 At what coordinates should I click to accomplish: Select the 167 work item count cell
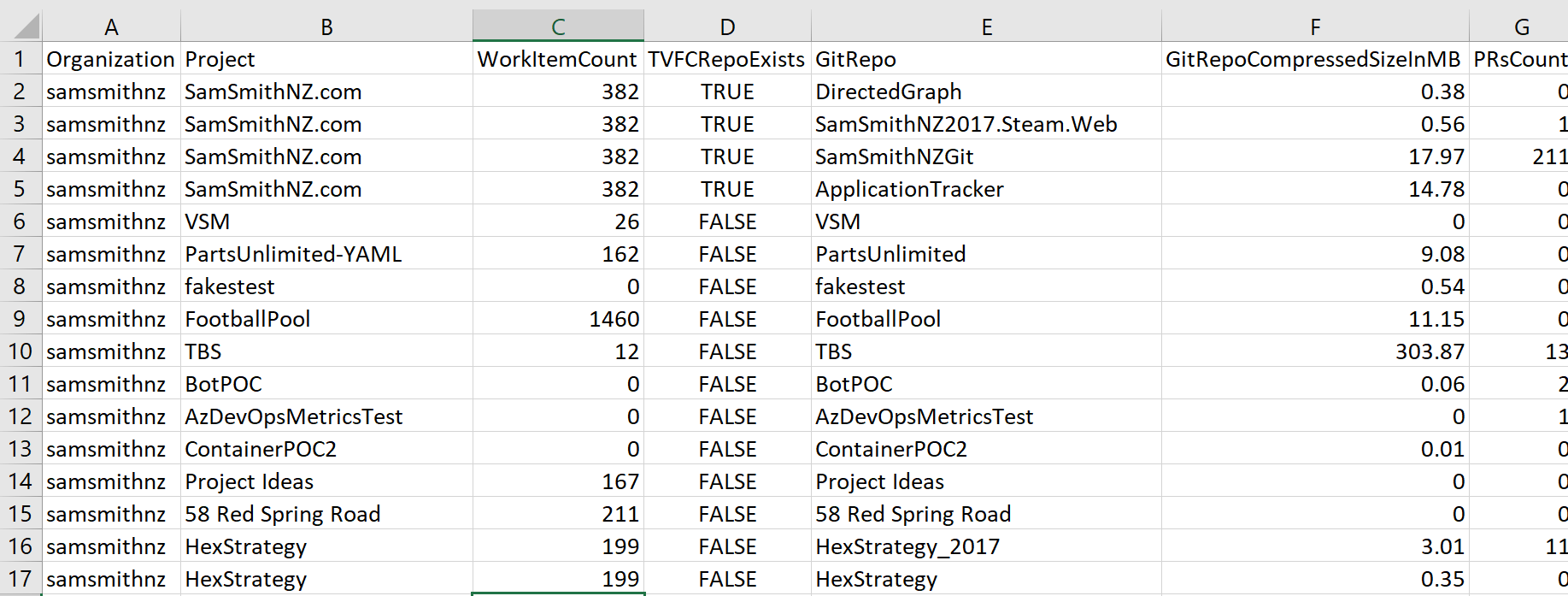(x=558, y=481)
